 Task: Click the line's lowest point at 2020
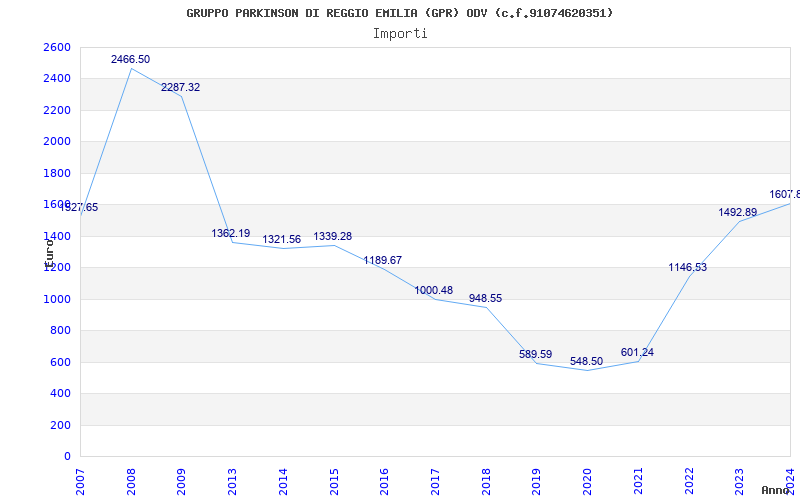tap(587, 370)
